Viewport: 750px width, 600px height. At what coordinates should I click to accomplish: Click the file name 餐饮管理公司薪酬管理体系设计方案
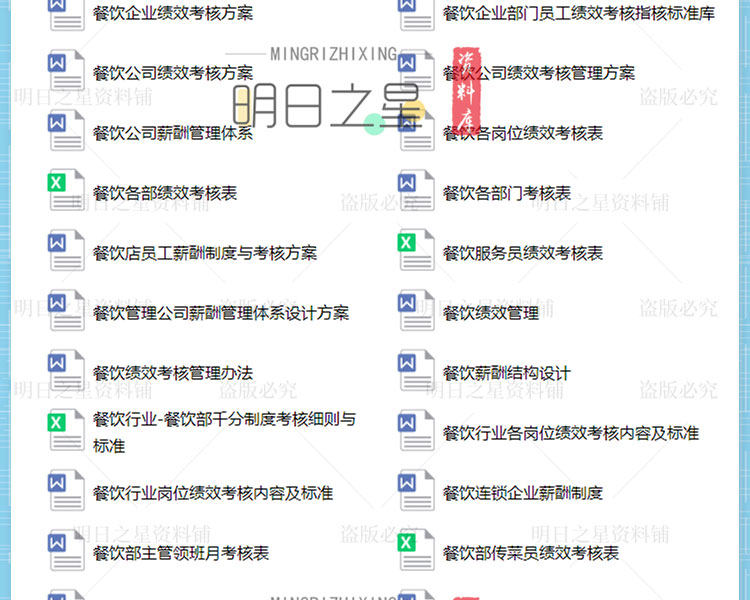pyautogui.click(x=221, y=313)
